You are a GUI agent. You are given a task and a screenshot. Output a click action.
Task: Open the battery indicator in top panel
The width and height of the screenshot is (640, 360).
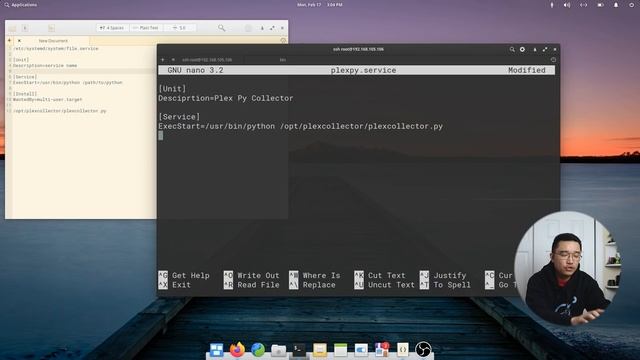click(x=600, y=5)
